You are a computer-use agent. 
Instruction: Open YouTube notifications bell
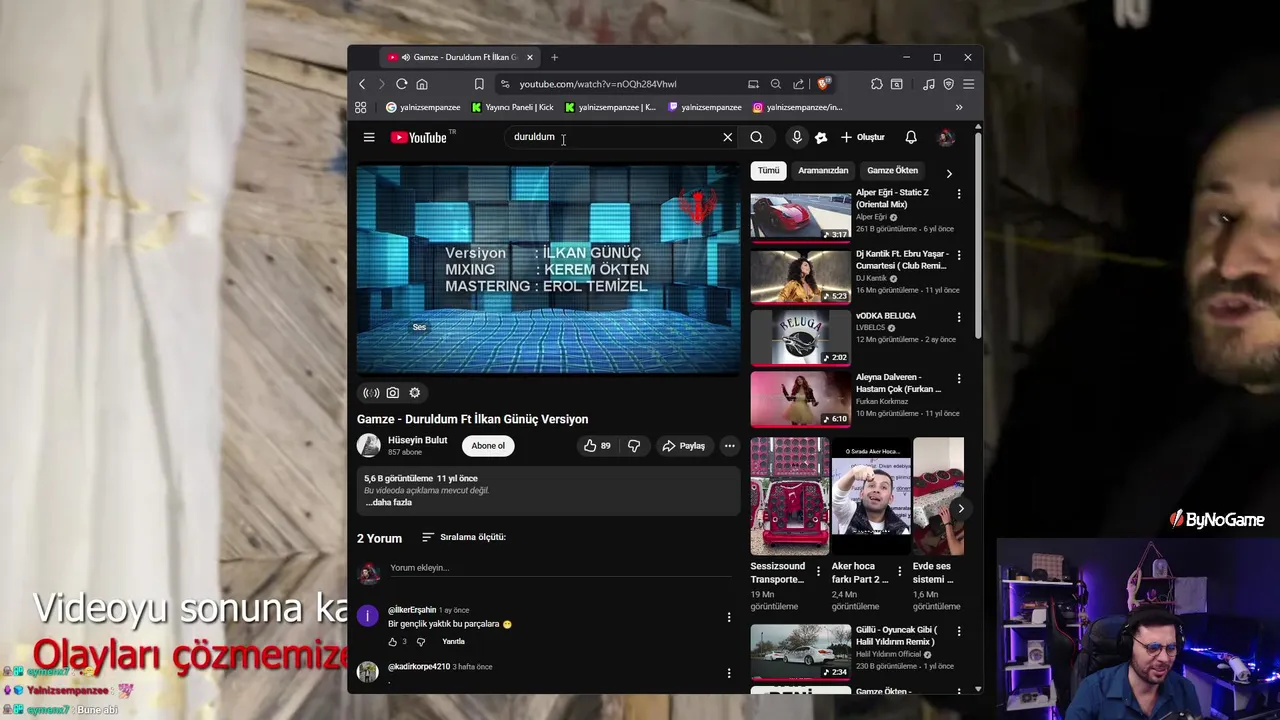911,137
